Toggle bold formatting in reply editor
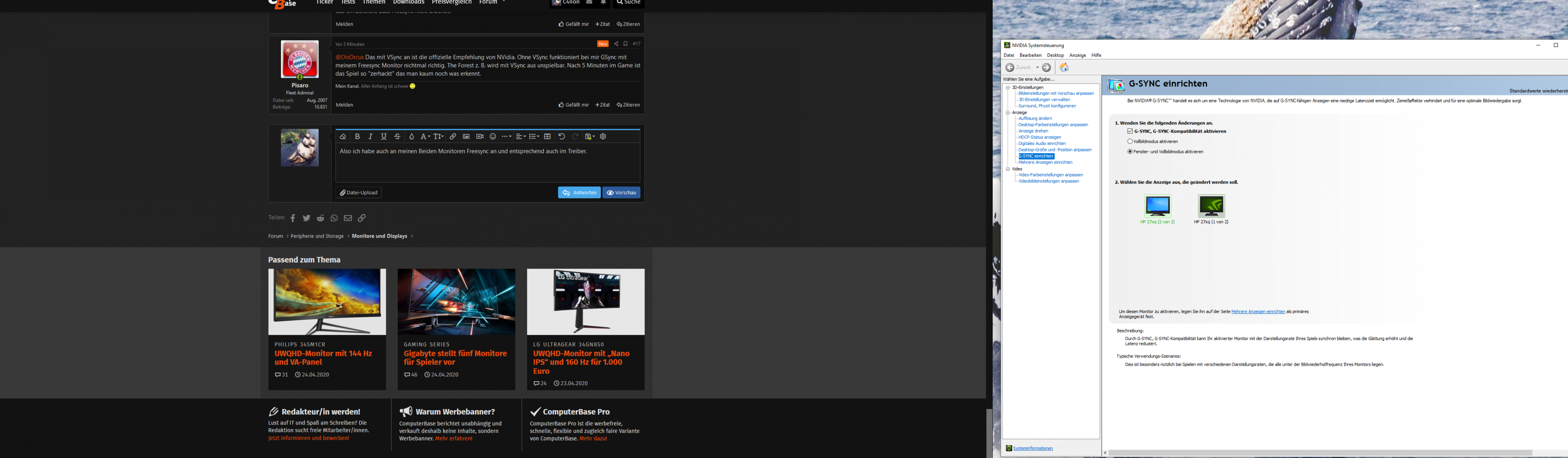The height and width of the screenshot is (458, 1568). click(357, 137)
